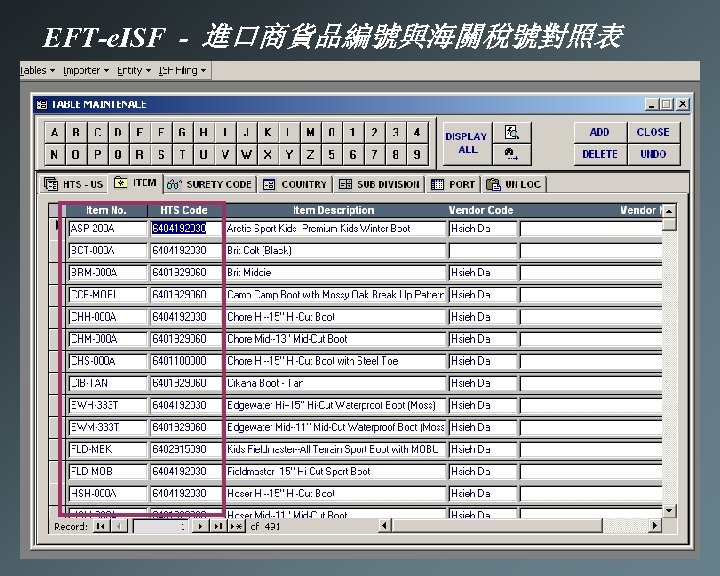Click the Item Description column header

coord(334,210)
